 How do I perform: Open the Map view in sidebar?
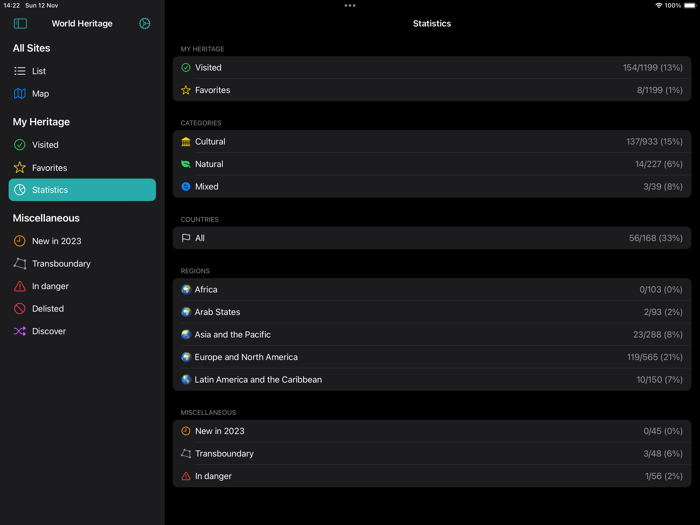coord(82,94)
